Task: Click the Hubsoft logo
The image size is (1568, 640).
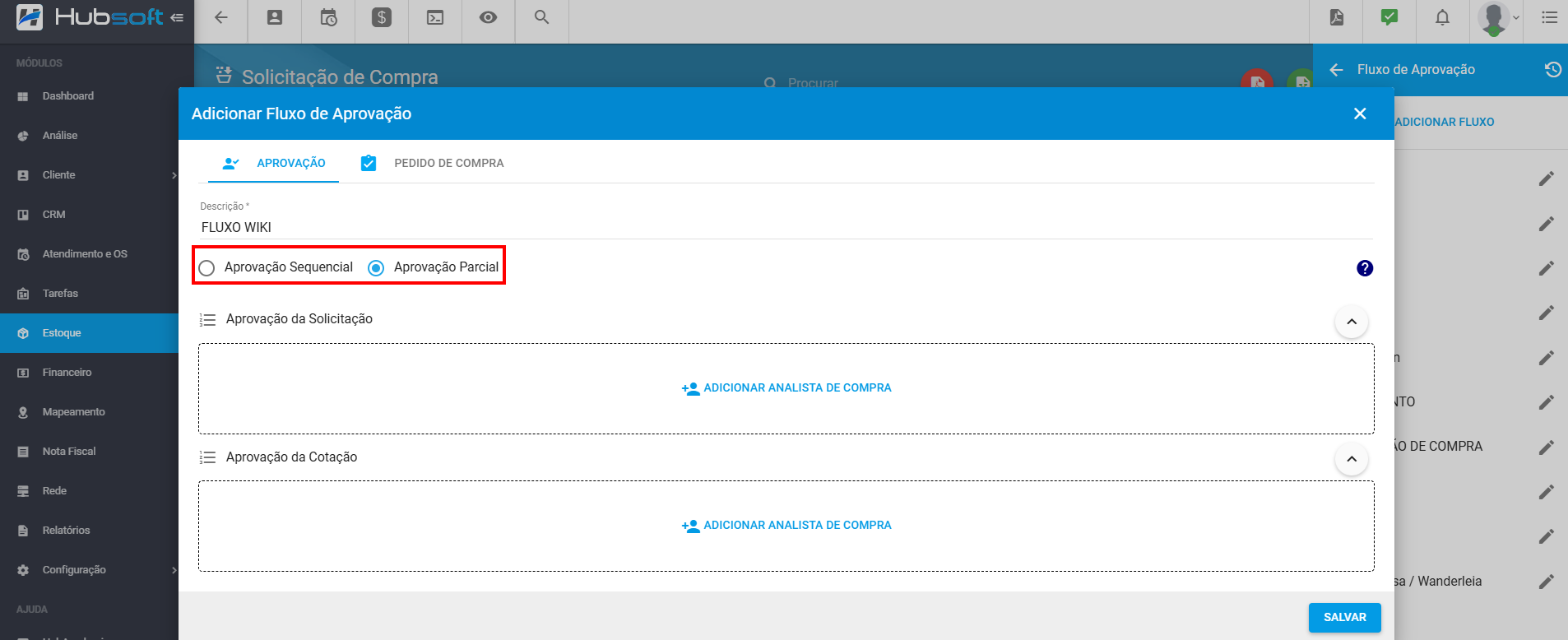Action: [x=90, y=16]
